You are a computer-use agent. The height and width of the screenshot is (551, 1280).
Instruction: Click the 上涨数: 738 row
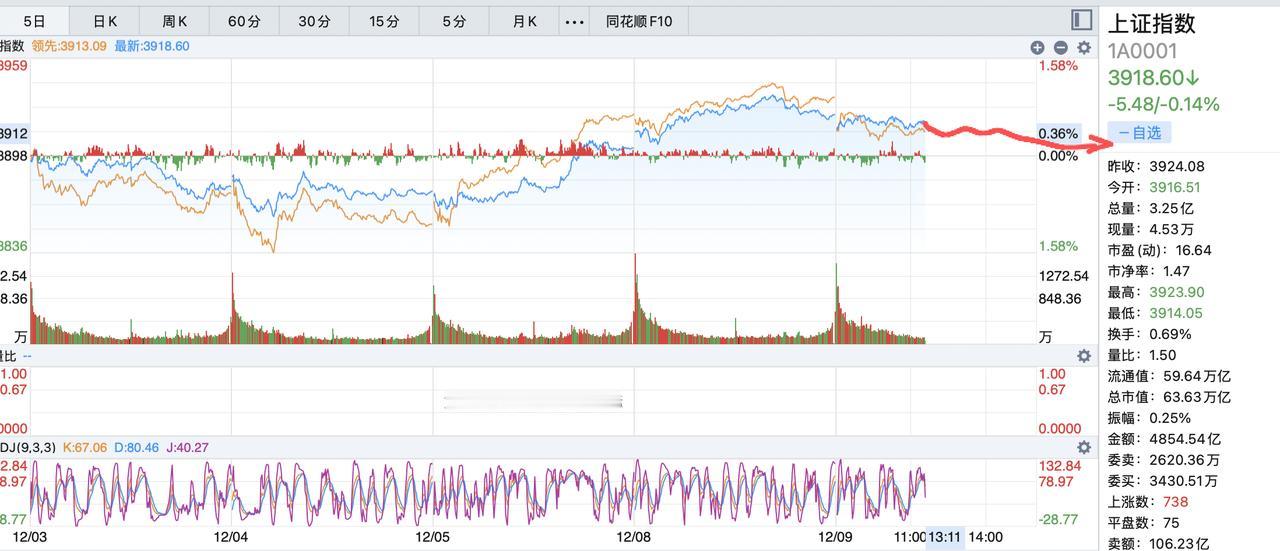(x=1148, y=502)
